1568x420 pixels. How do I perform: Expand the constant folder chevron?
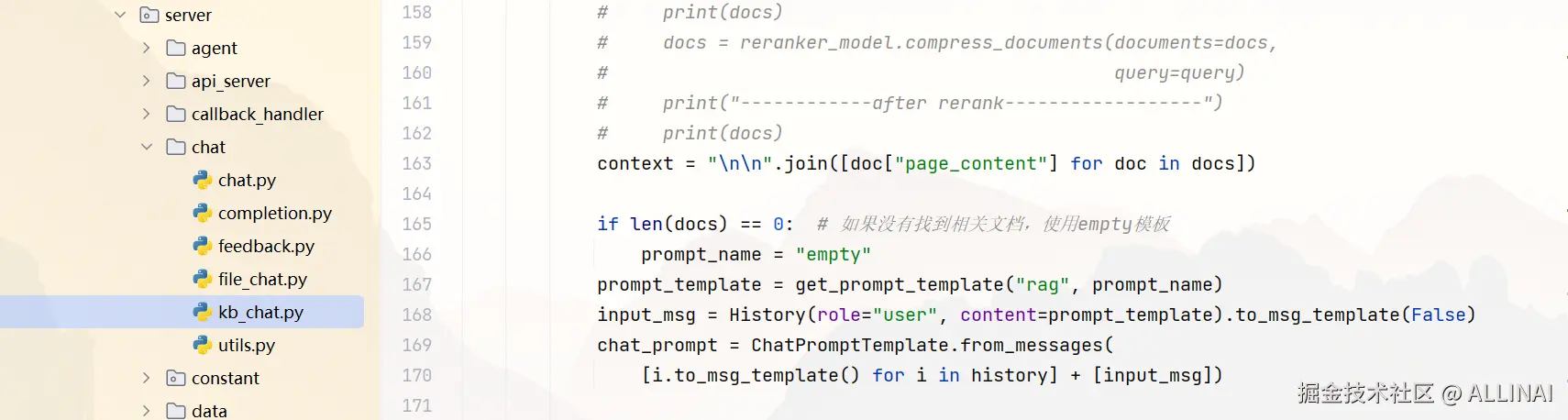(x=147, y=378)
